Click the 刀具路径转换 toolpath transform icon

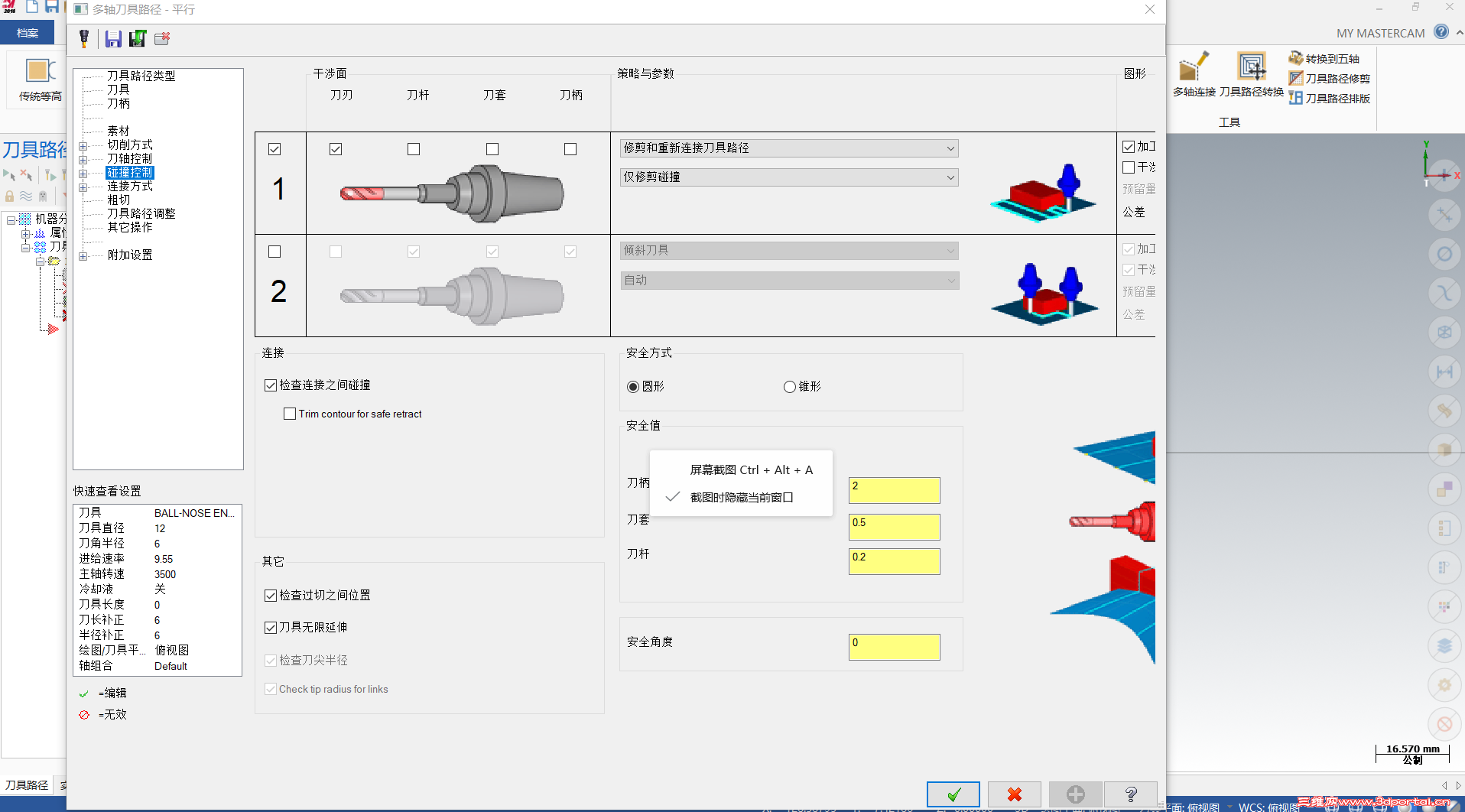pyautogui.click(x=1252, y=67)
